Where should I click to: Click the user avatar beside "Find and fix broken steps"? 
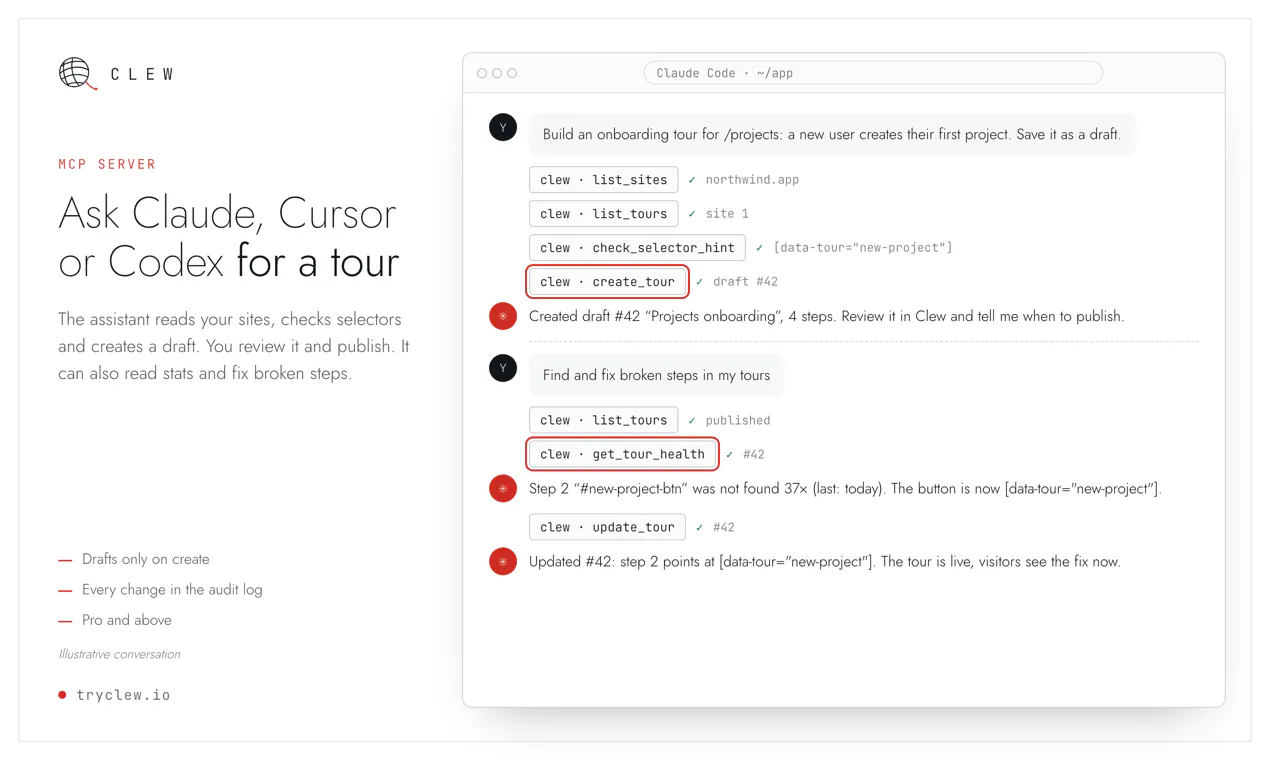coord(503,368)
